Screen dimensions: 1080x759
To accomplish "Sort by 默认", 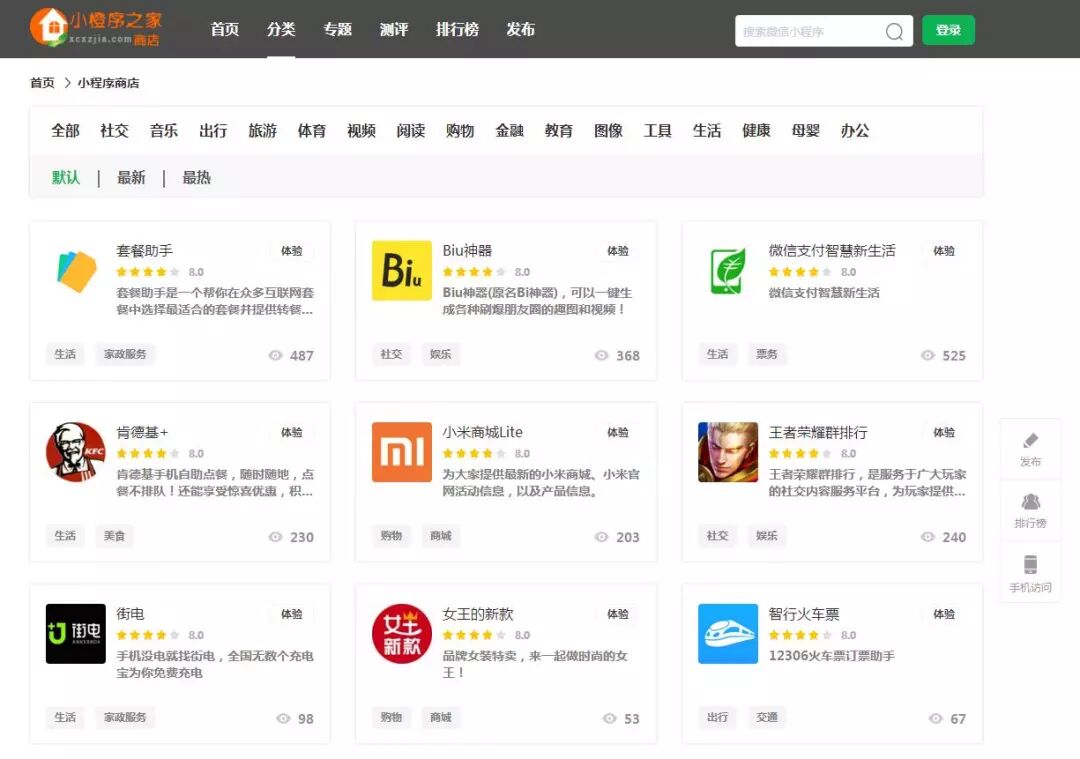I will (66, 178).
